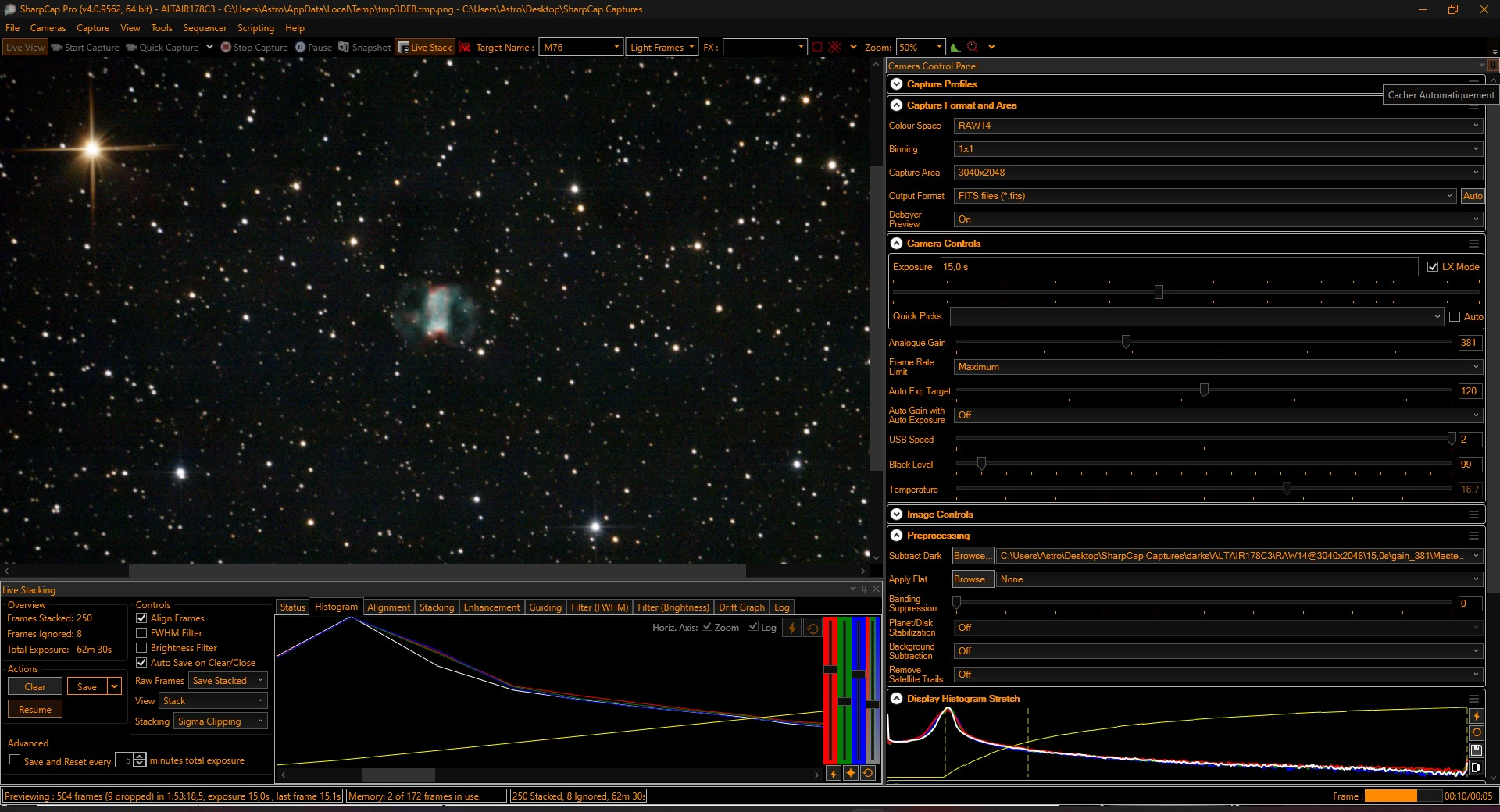Click the histogram reset icon beside Log checkbox
Screen dimensions: 1500x812
coord(812,628)
